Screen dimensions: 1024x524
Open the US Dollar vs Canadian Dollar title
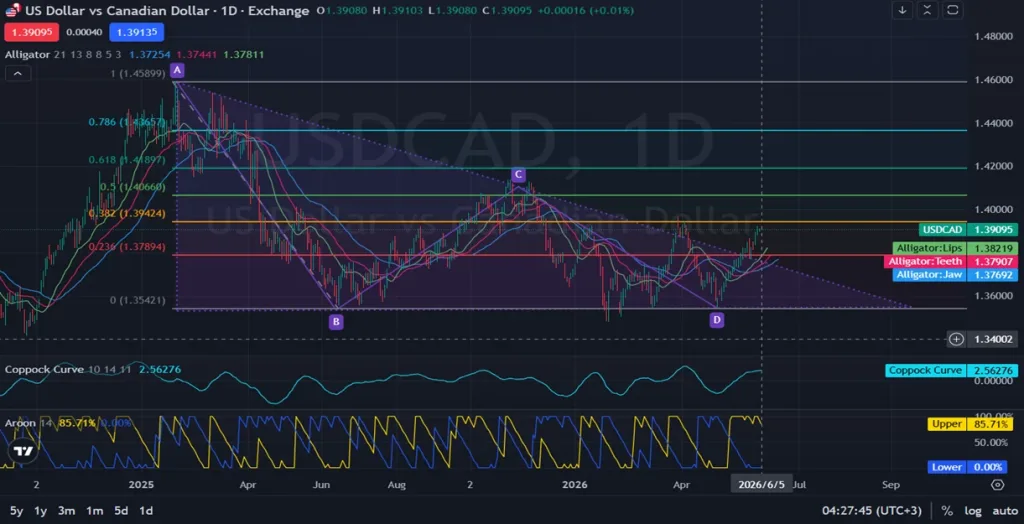[167, 11]
